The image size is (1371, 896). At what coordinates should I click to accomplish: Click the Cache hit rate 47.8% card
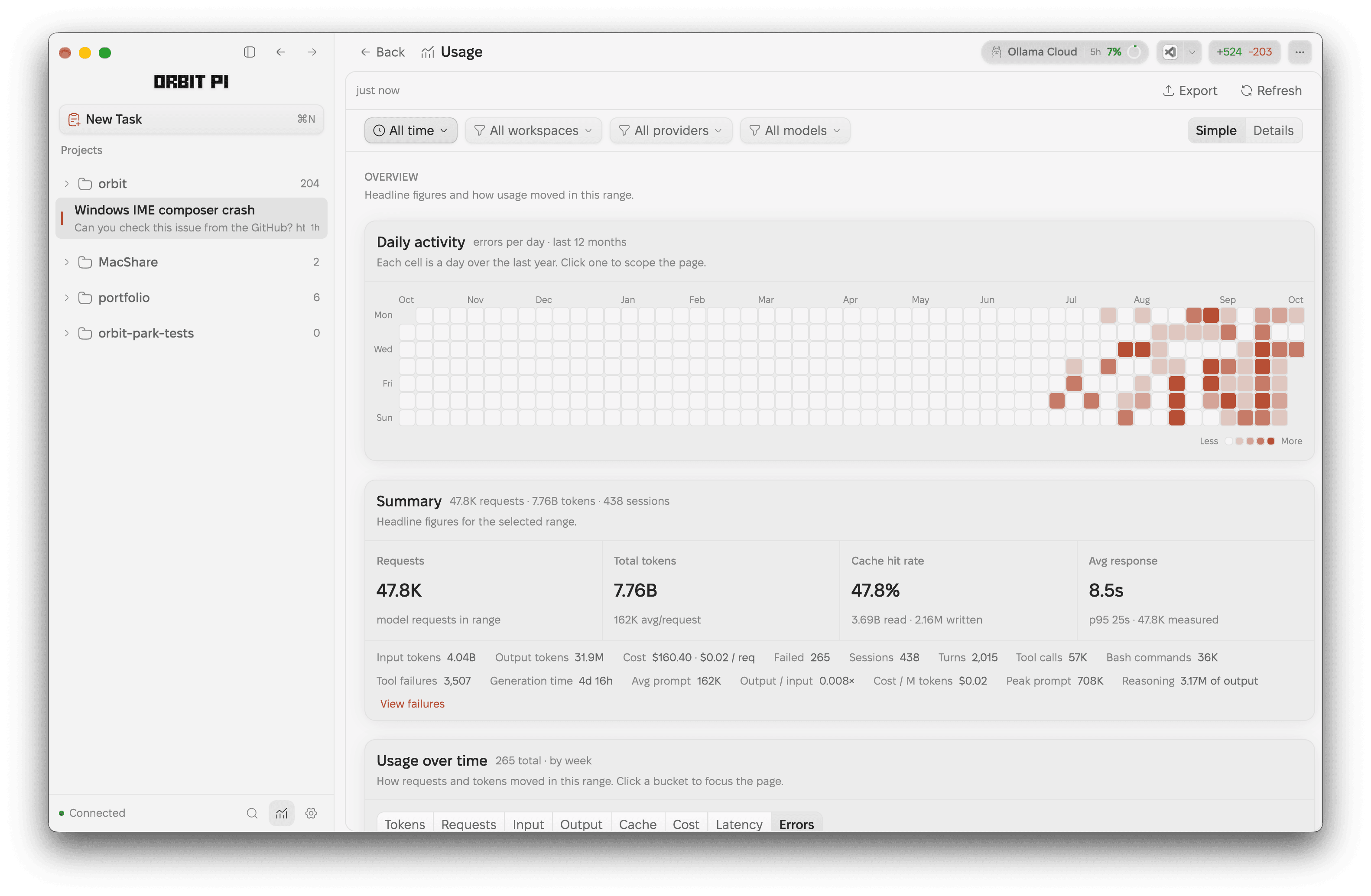(x=958, y=590)
